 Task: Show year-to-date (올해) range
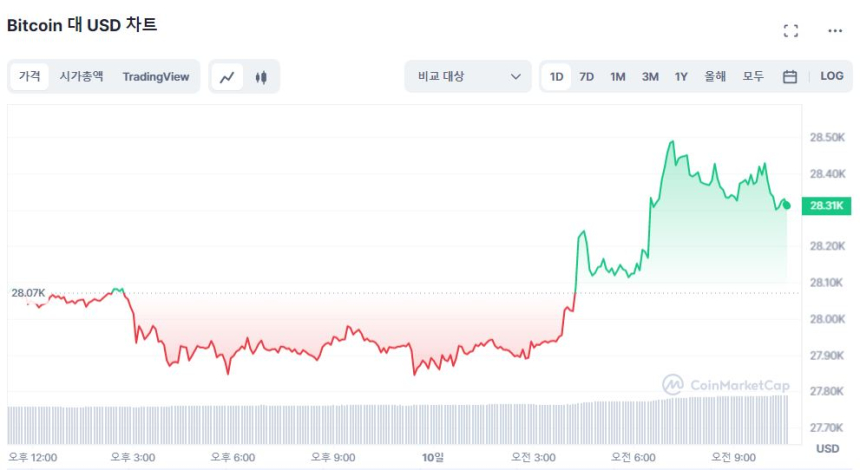tap(715, 77)
